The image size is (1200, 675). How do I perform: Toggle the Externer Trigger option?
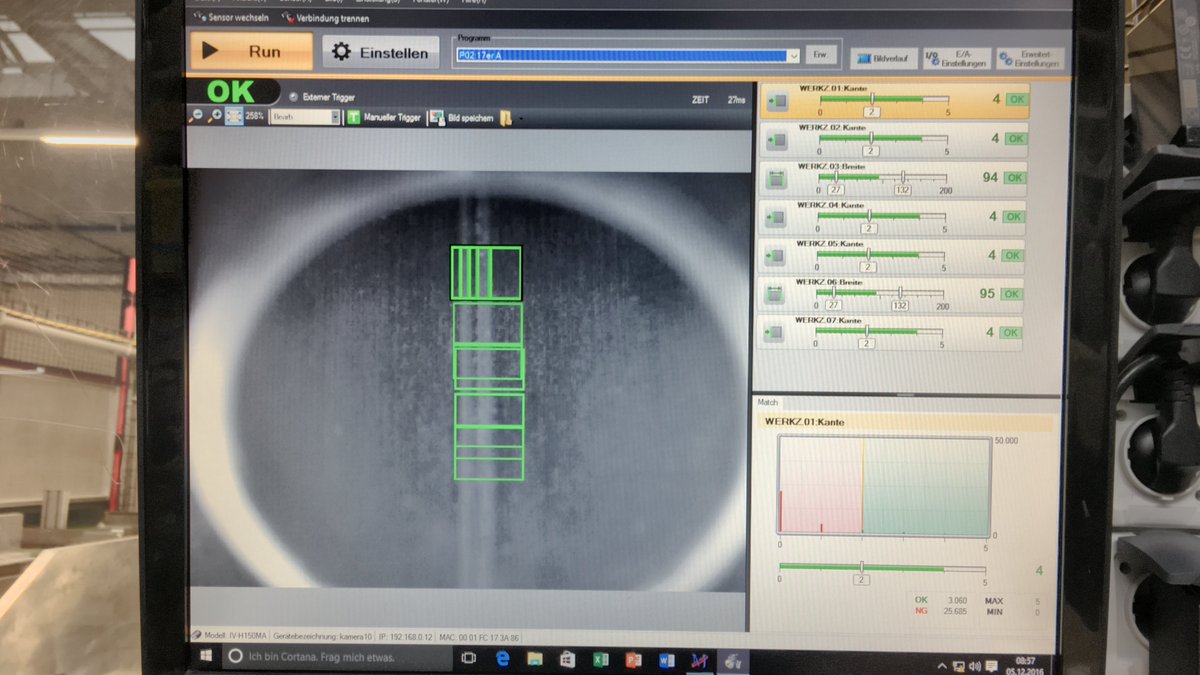click(292, 97)
